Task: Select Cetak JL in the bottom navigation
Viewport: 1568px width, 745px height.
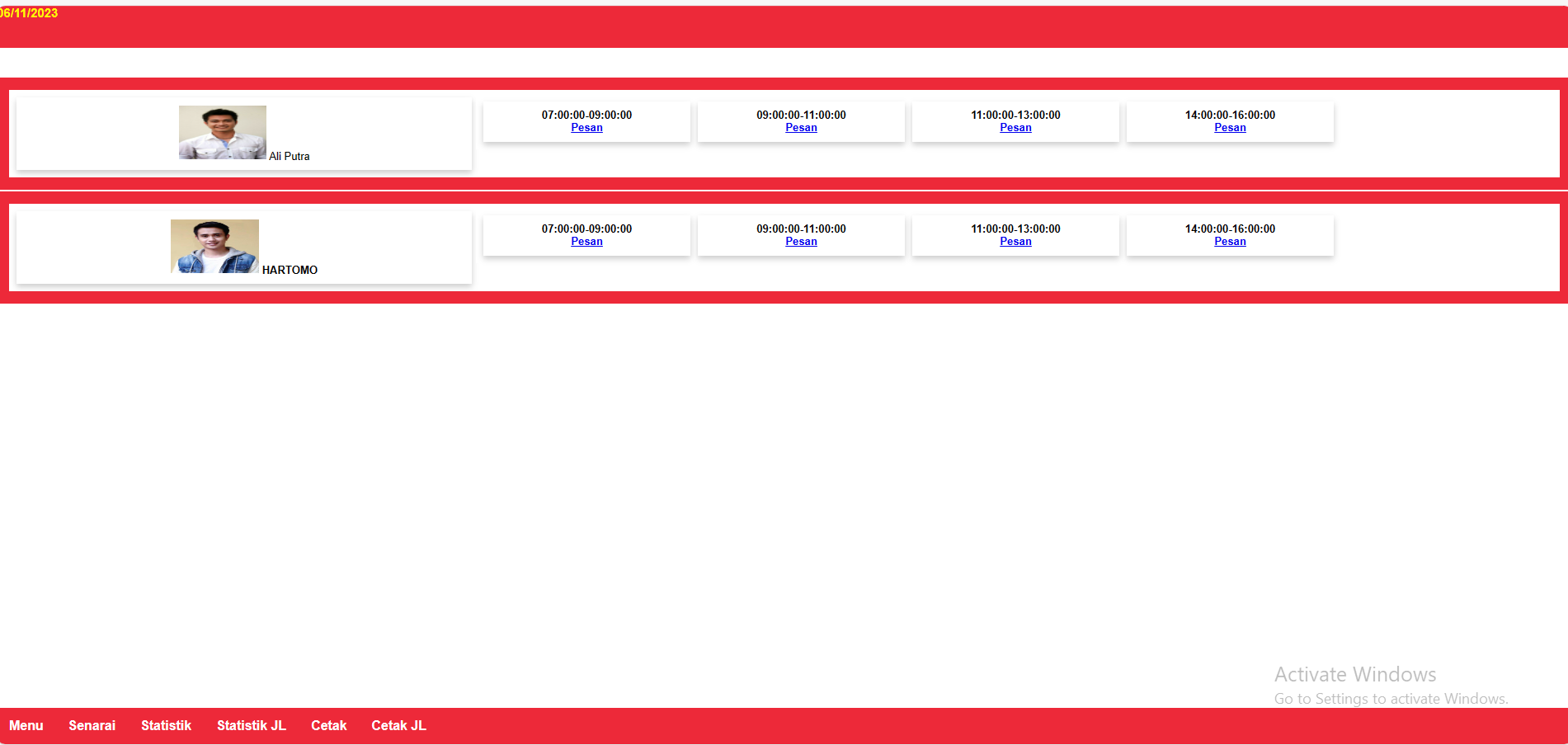Action: [398, 726]
